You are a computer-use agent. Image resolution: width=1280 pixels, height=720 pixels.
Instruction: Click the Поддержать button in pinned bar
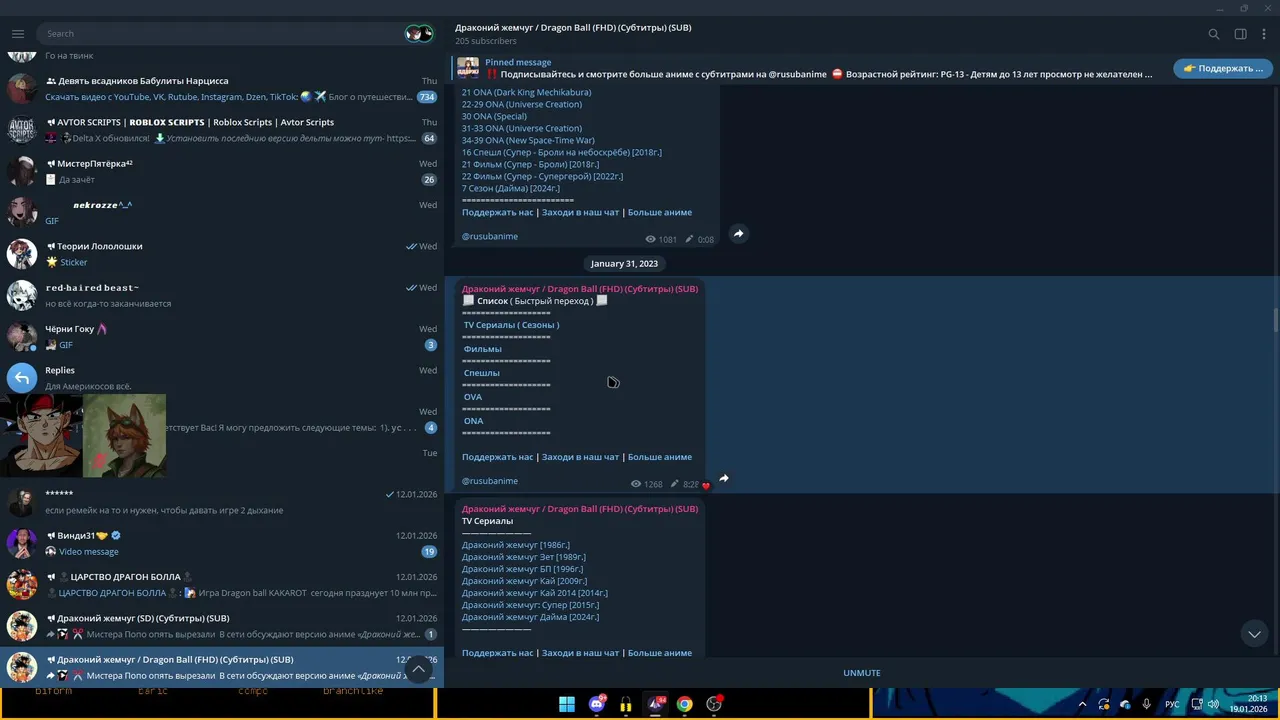(1223, 69)
